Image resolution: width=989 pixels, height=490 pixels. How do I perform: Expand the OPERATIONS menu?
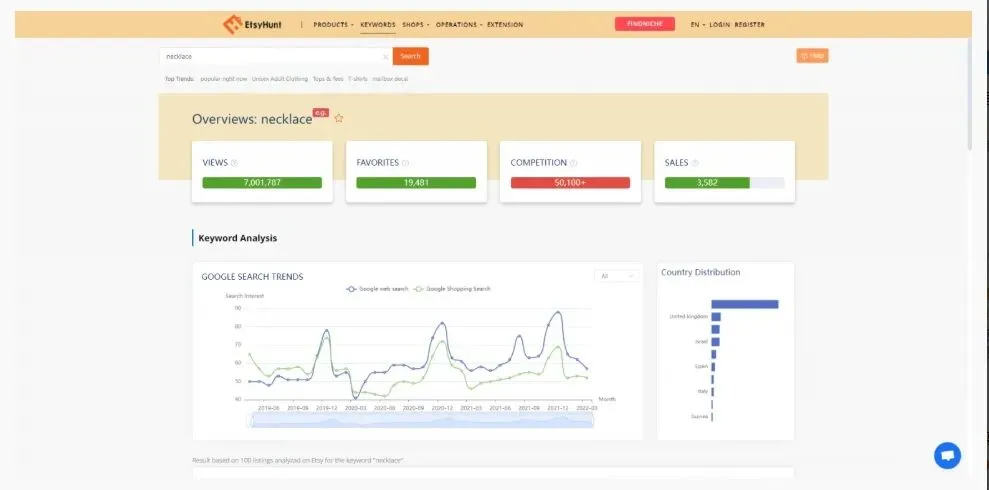(x=459, y=25)
